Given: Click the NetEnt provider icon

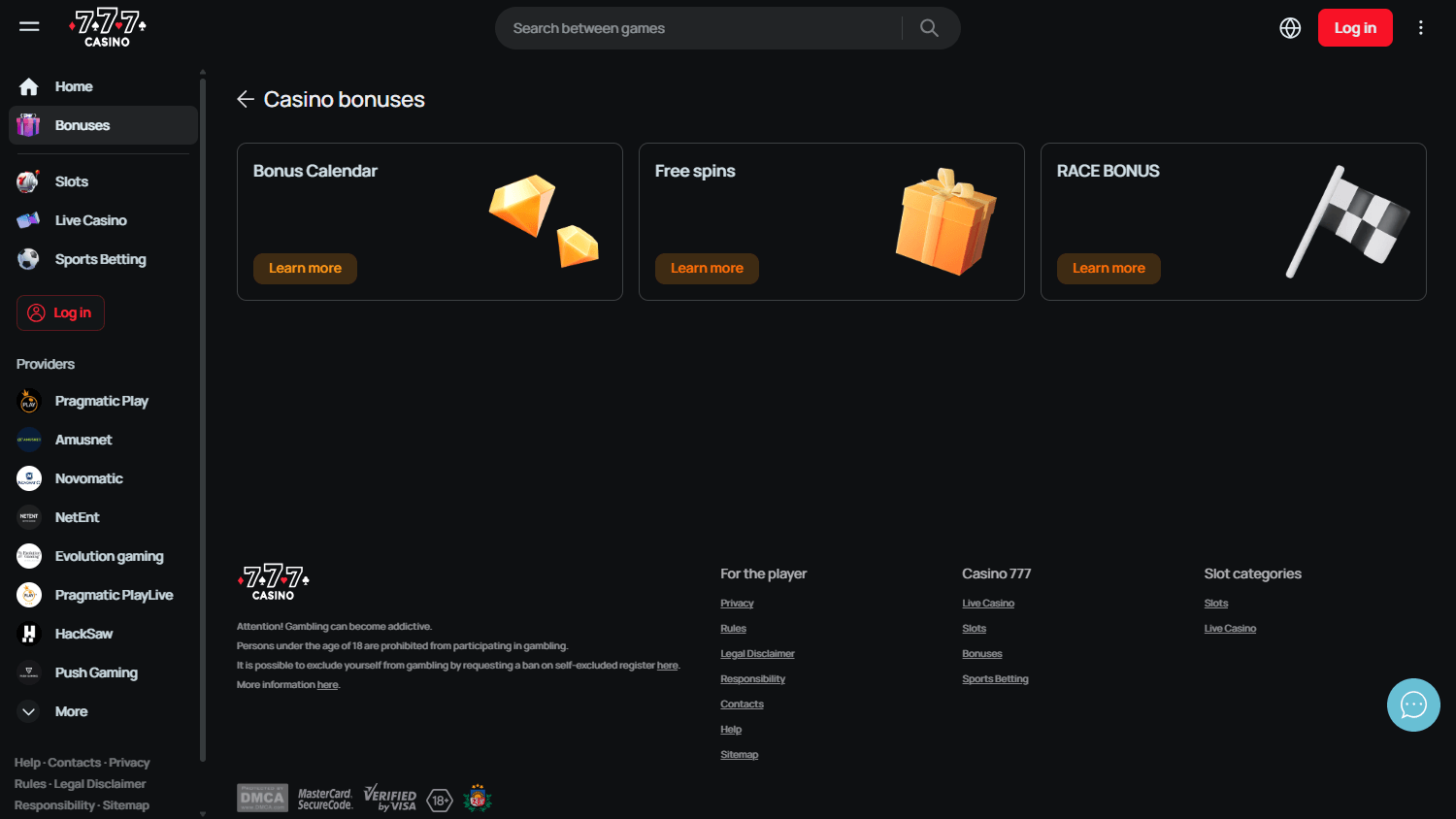Looking at the screenshot, I should coord(29,517).
